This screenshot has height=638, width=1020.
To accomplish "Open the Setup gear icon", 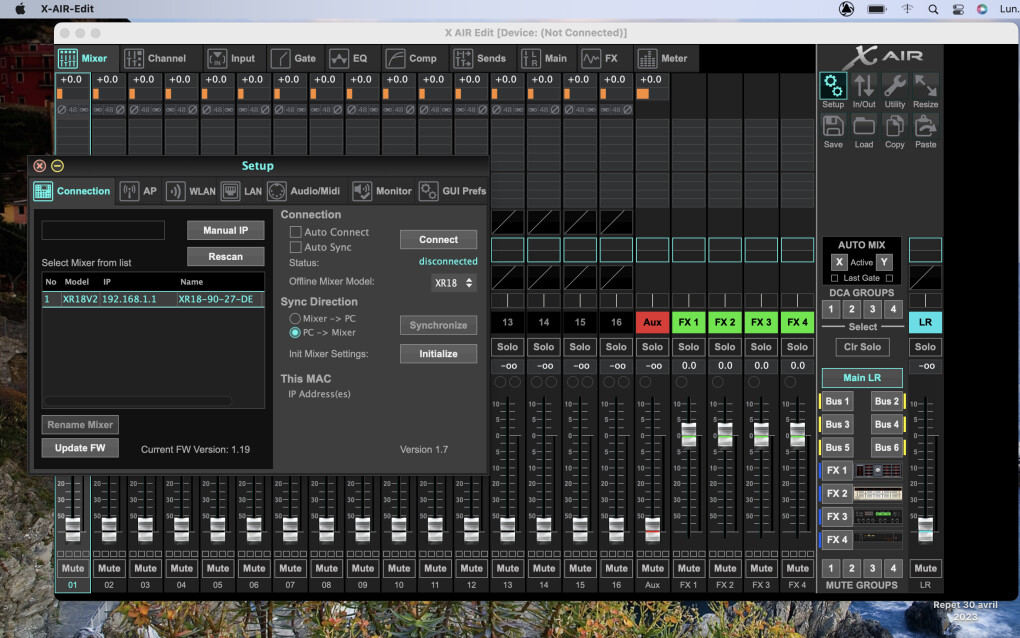I will 833,86.
